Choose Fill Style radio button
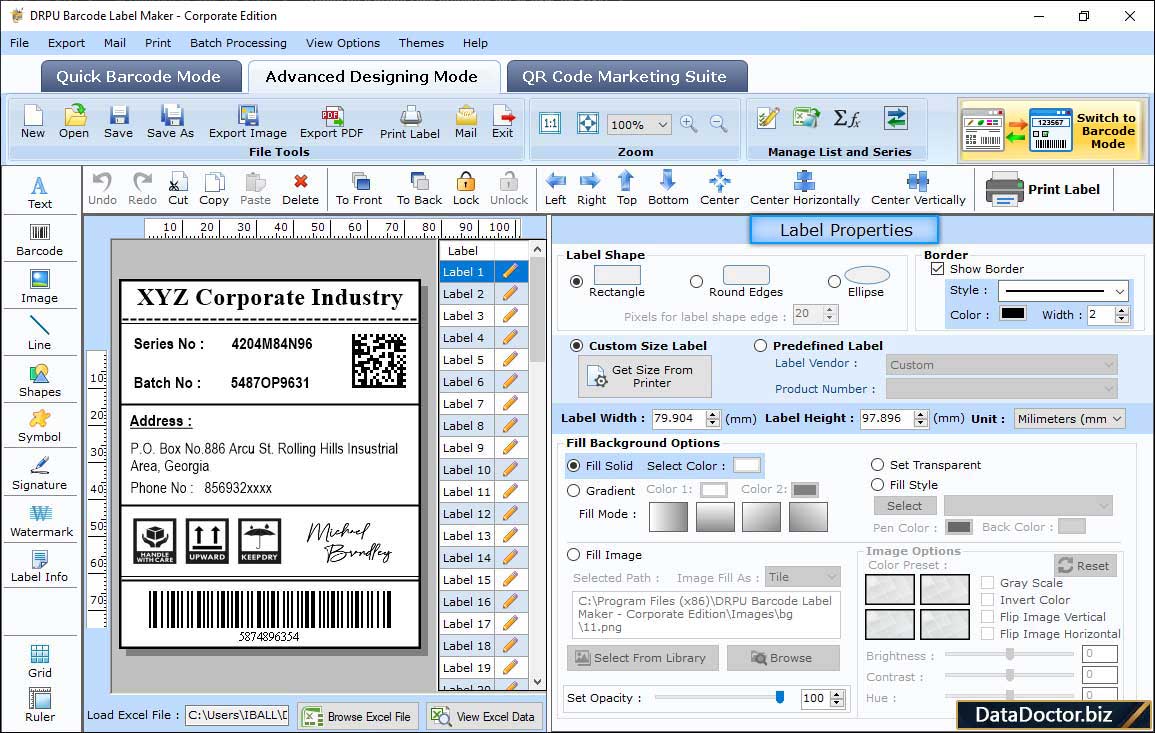Screen dimensions: 1155x733 click(877, 485)
